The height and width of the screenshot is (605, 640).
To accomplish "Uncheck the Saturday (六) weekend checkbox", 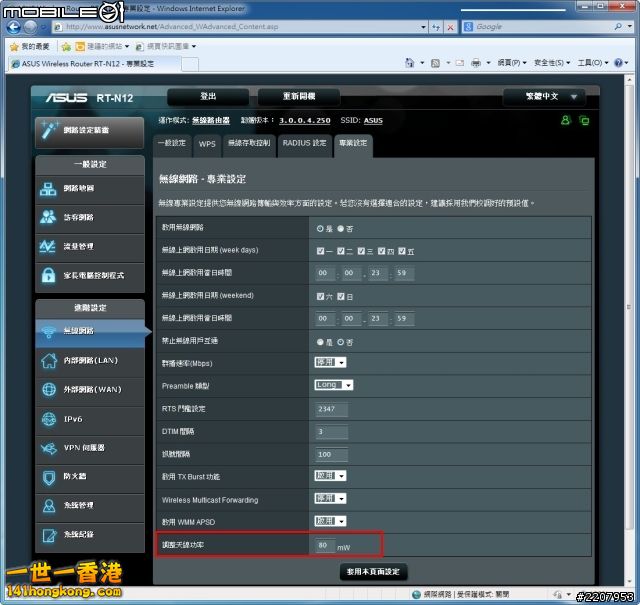I will 321,296.
